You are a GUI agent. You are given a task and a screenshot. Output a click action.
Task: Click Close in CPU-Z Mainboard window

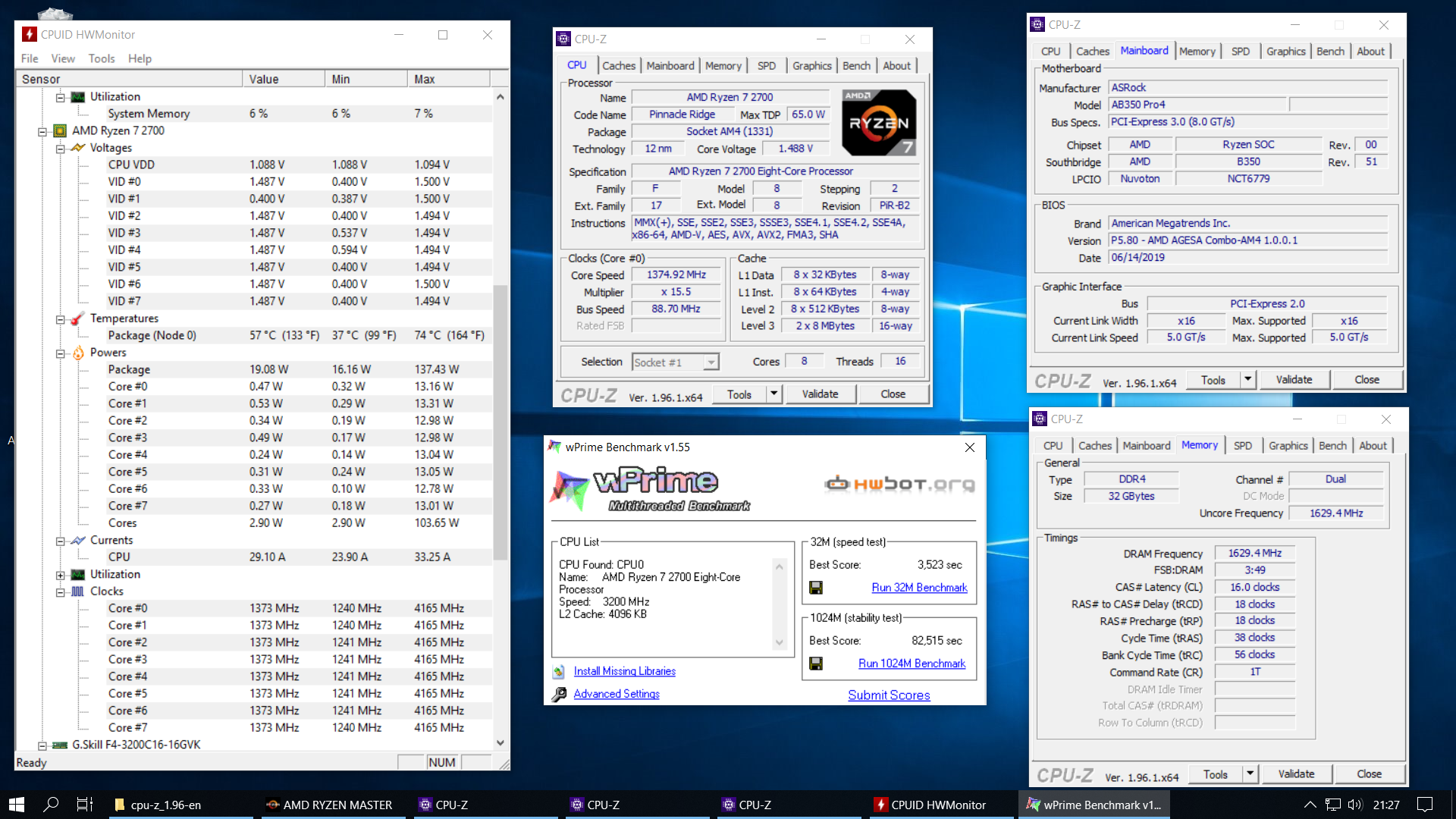(x=1367, y=379)
